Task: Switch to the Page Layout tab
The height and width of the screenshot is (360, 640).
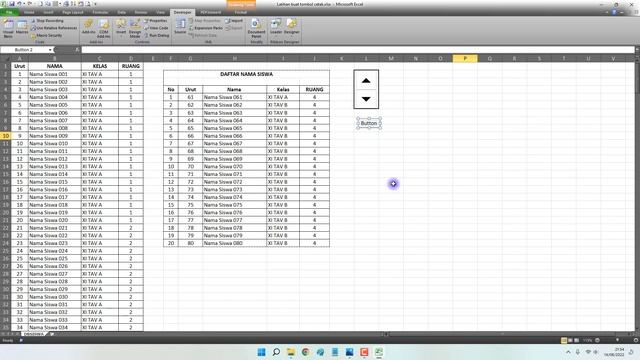Action: click(x=73, y=12)
